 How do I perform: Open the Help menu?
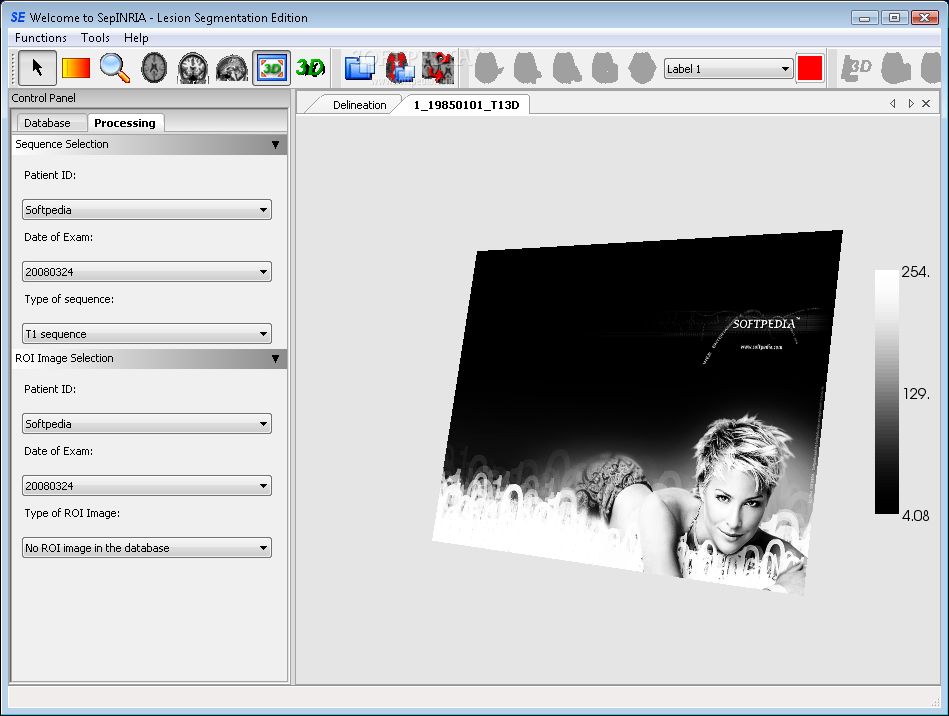tap(136, 38)
